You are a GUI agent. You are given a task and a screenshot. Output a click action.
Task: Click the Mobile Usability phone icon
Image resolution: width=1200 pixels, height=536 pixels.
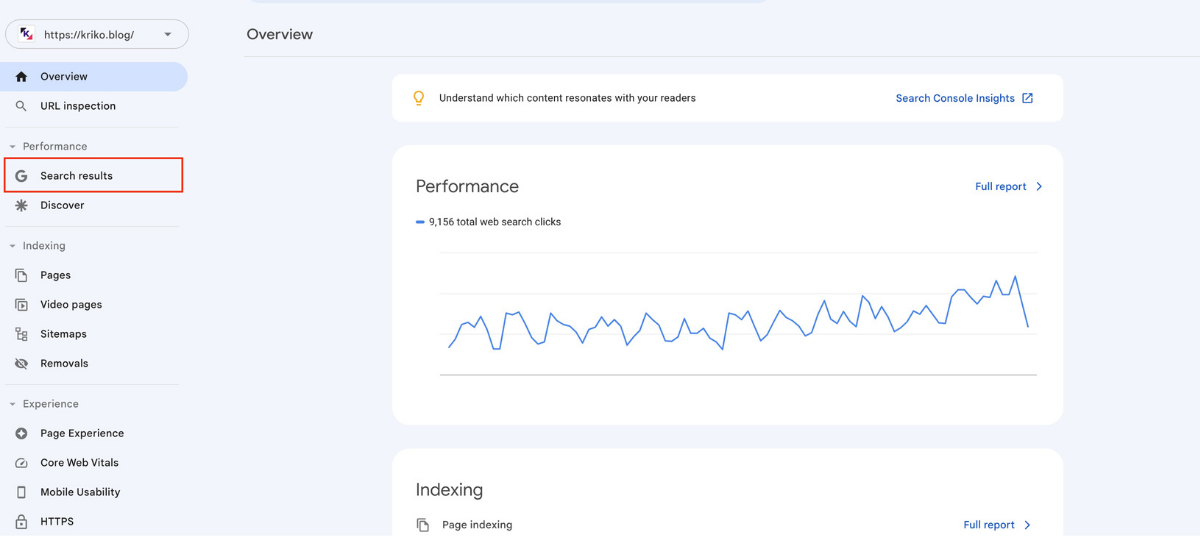(x=21, y=492)
